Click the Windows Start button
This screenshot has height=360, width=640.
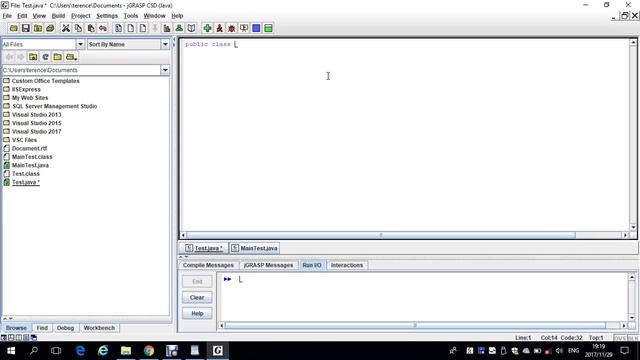click(11, 351)
